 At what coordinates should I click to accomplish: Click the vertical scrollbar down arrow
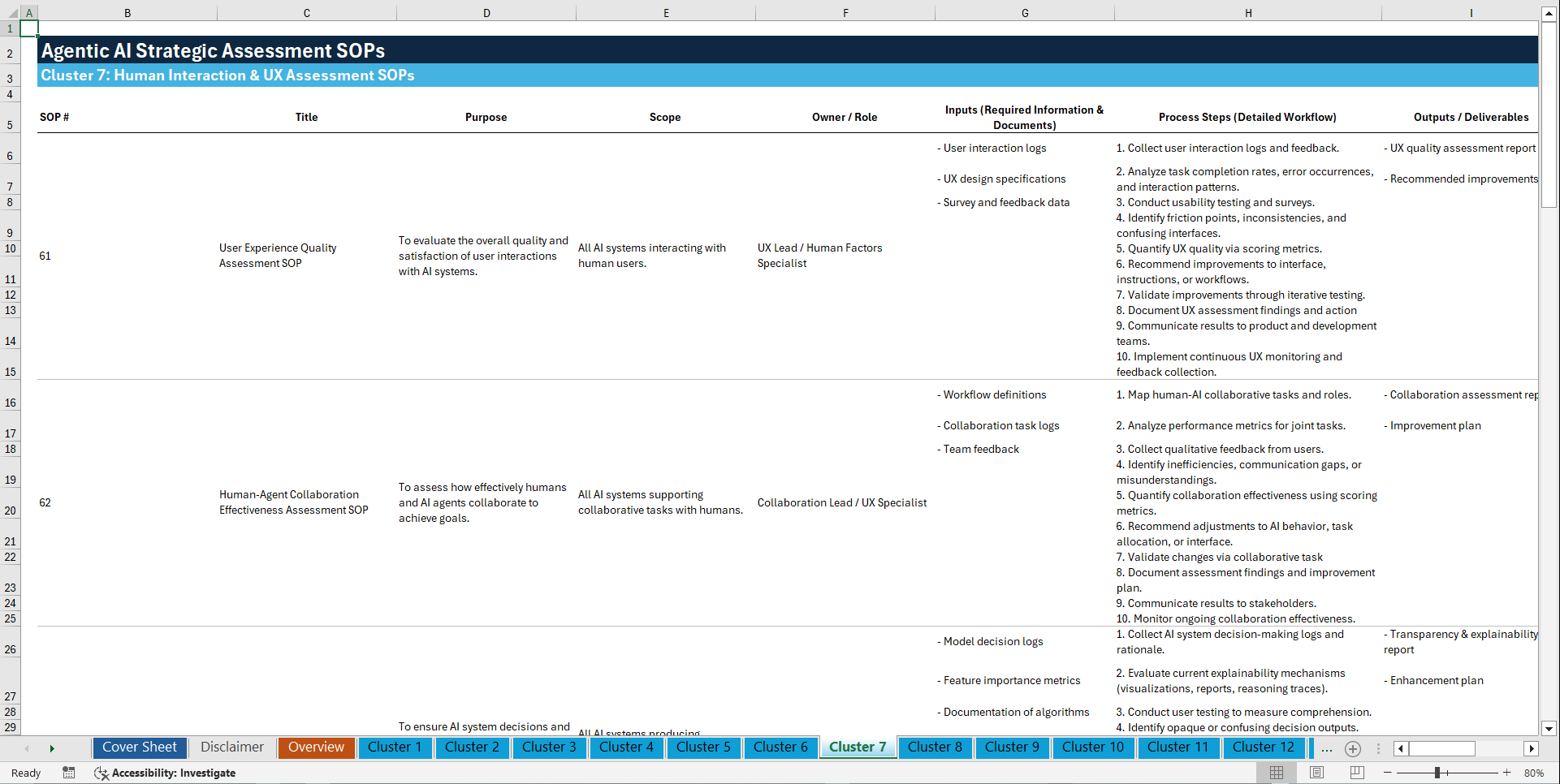[1550, 729]
